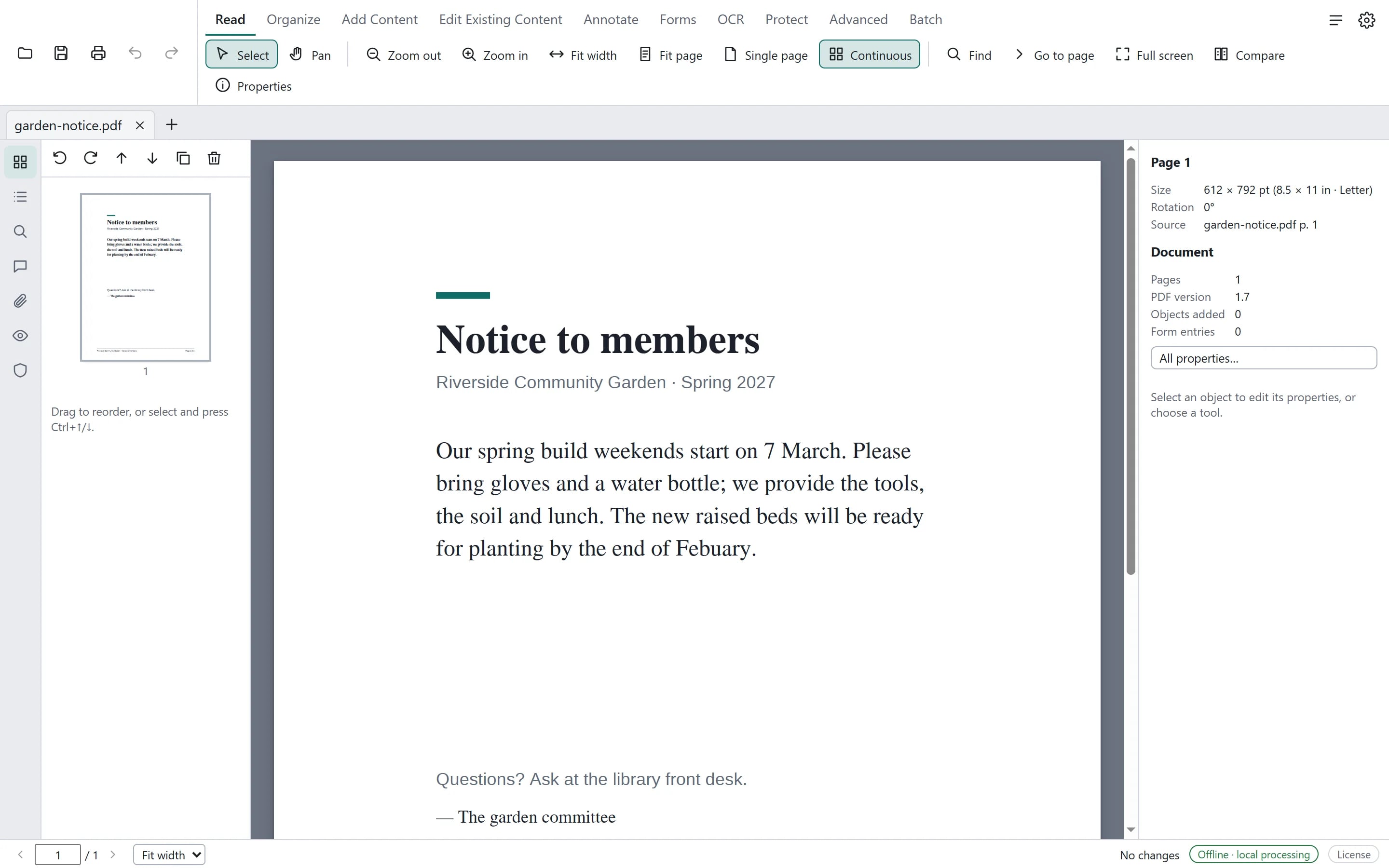Open the outline list sidebar panel
The height and width of the screenshot is (868, 1389).
[20, 197]
